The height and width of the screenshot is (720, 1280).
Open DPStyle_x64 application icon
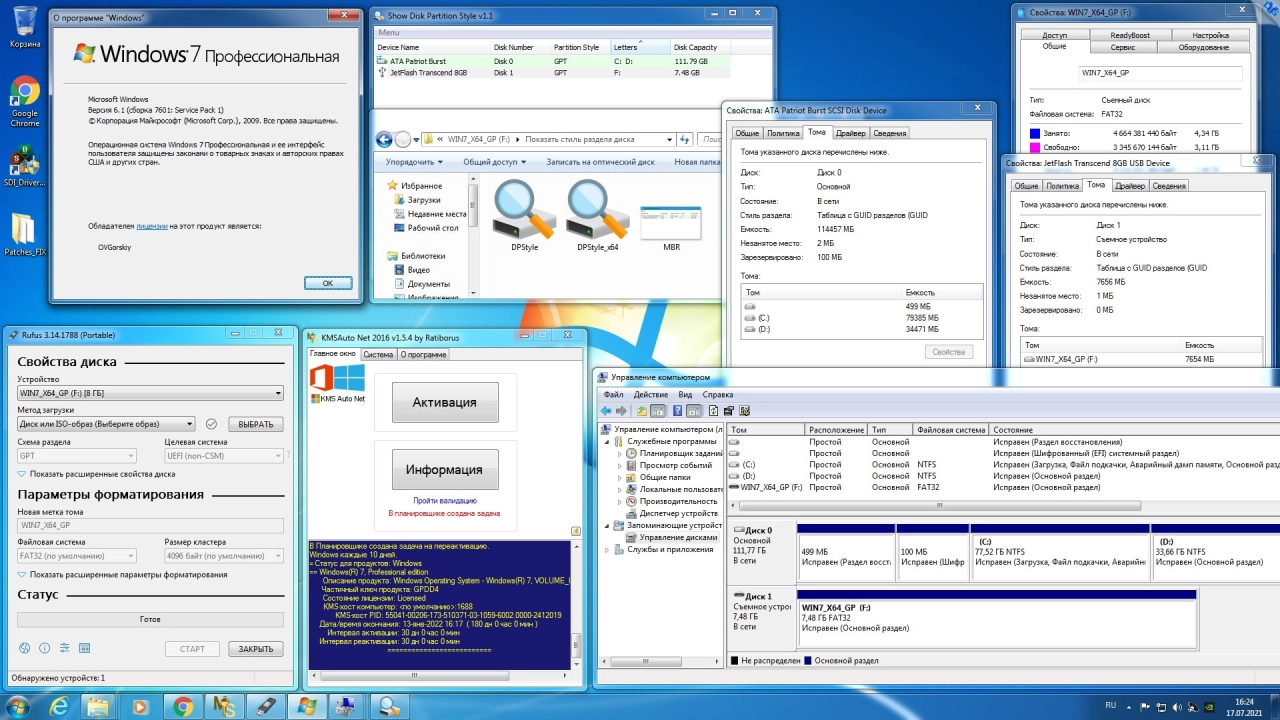597,216
